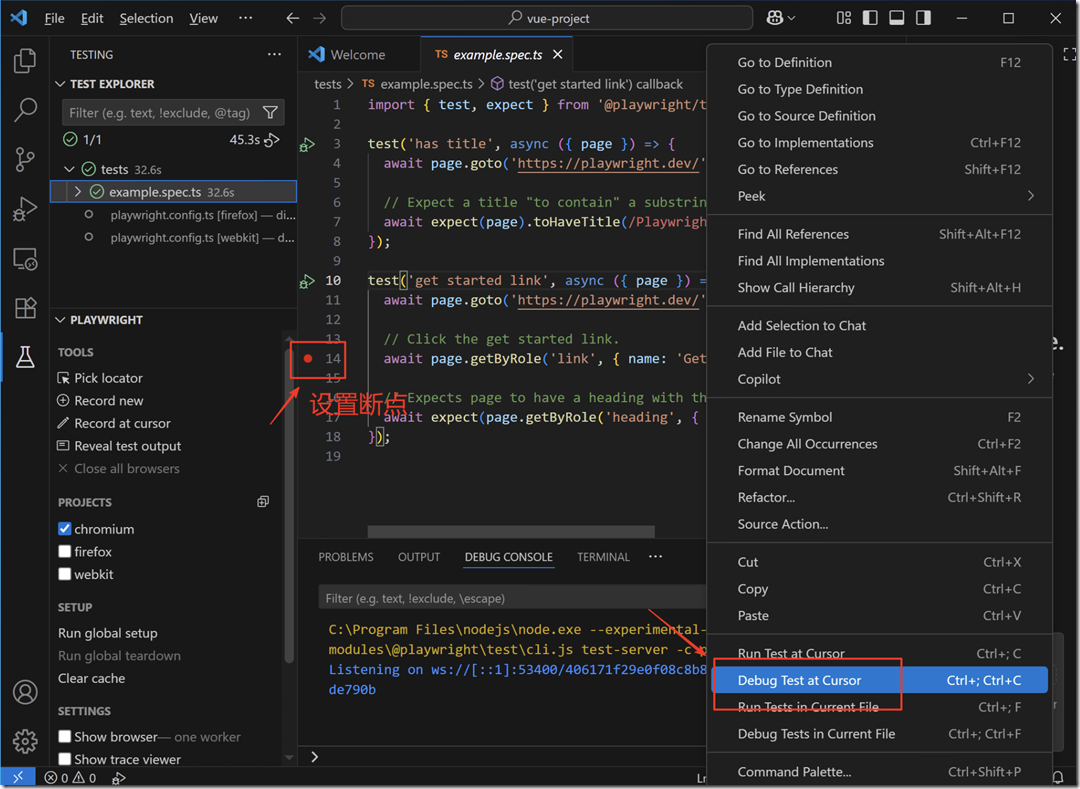Click the filter funnel icon in Test Explorer
1080x789 pixels.
pos(270,112)
